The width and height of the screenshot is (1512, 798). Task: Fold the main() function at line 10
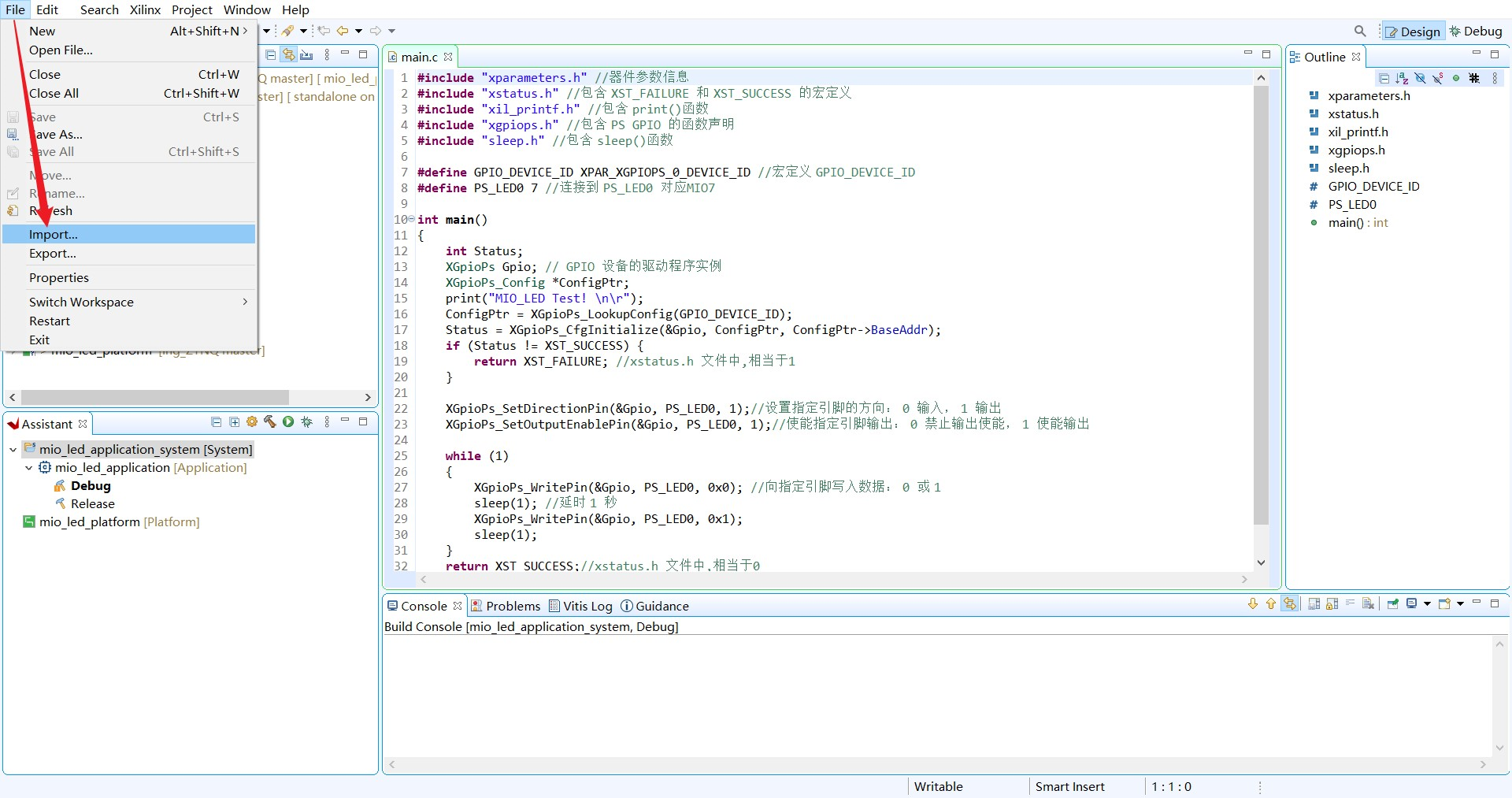(x=412, y=219)
